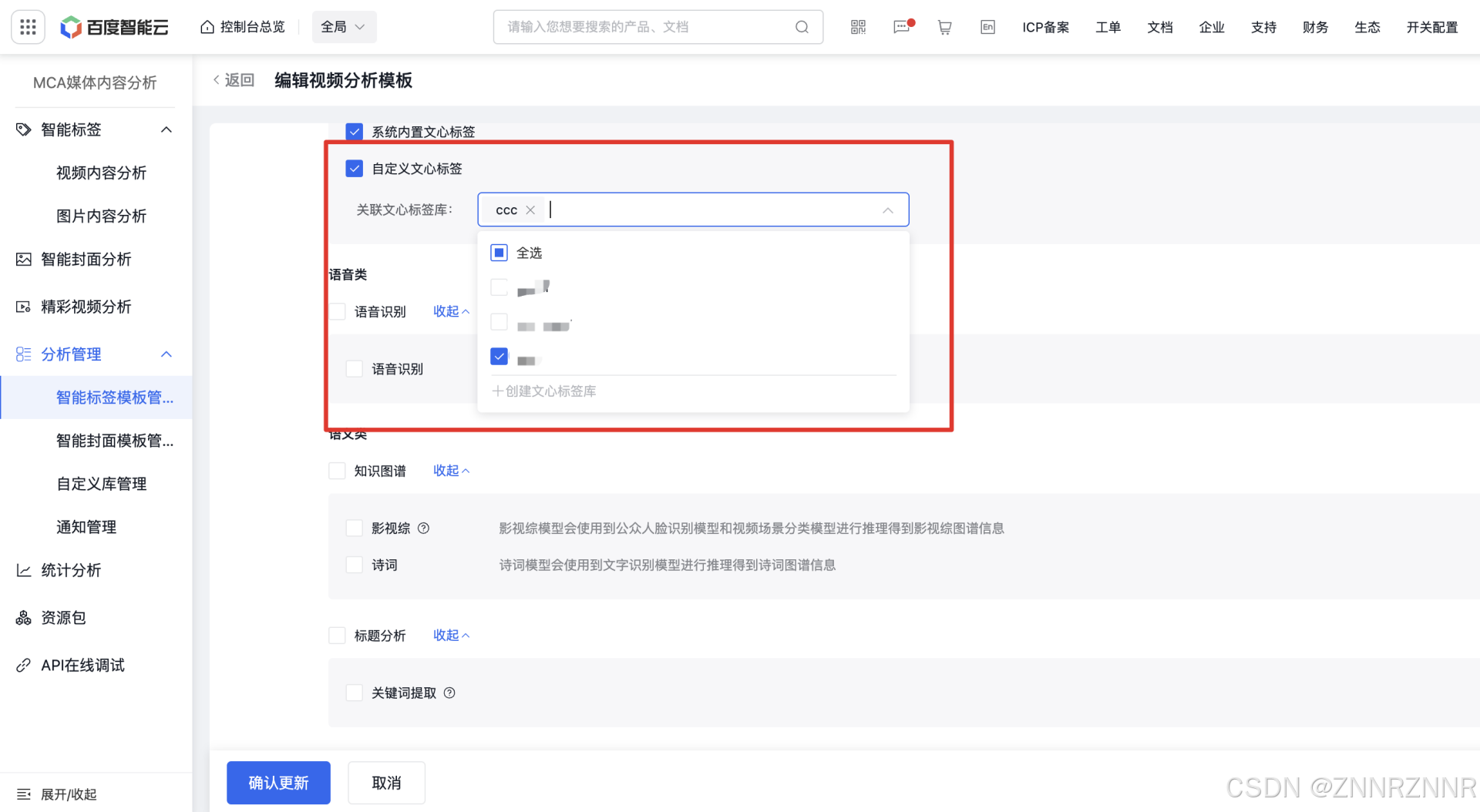Click help icon next to 影视综

[x=423, y=528]
